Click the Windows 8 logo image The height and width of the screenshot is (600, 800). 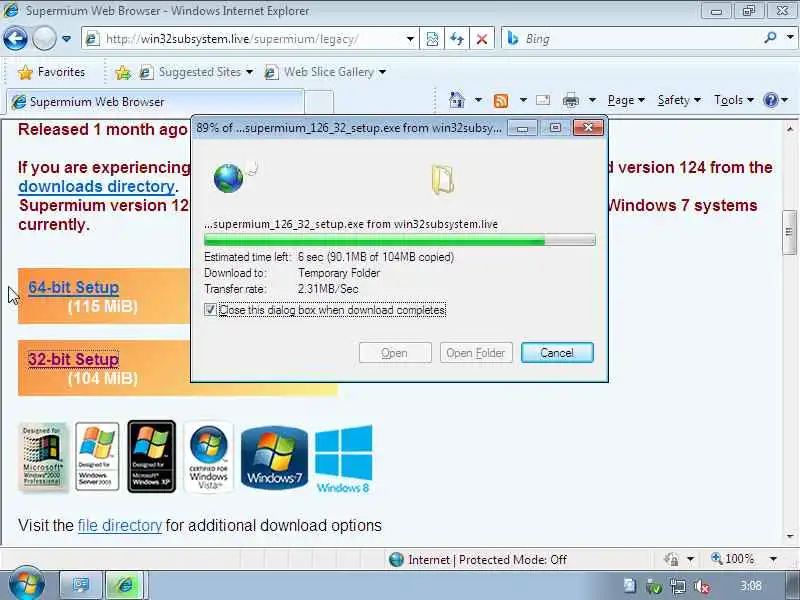click(343, 459)
